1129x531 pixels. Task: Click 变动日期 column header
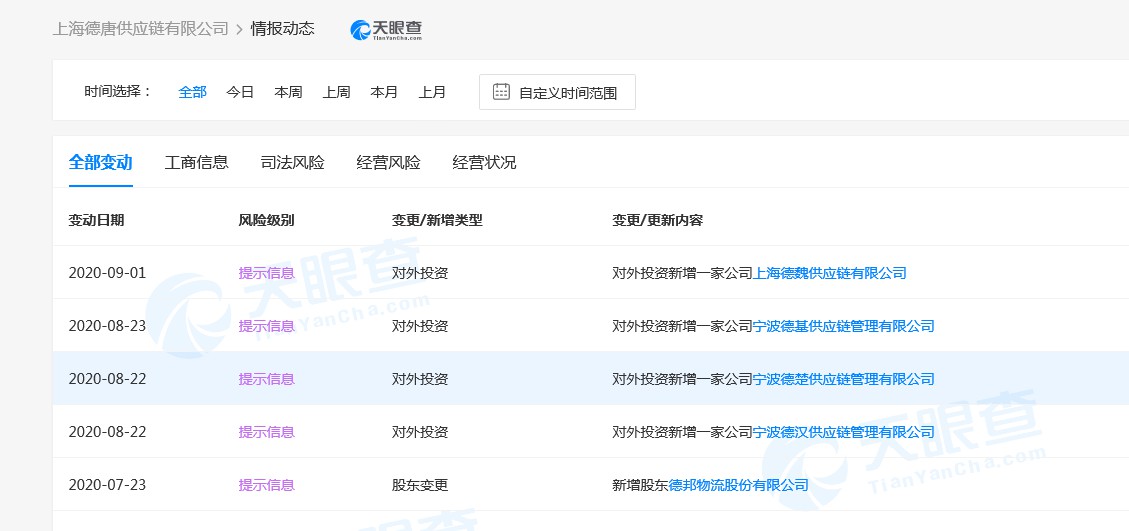(96, 220)
